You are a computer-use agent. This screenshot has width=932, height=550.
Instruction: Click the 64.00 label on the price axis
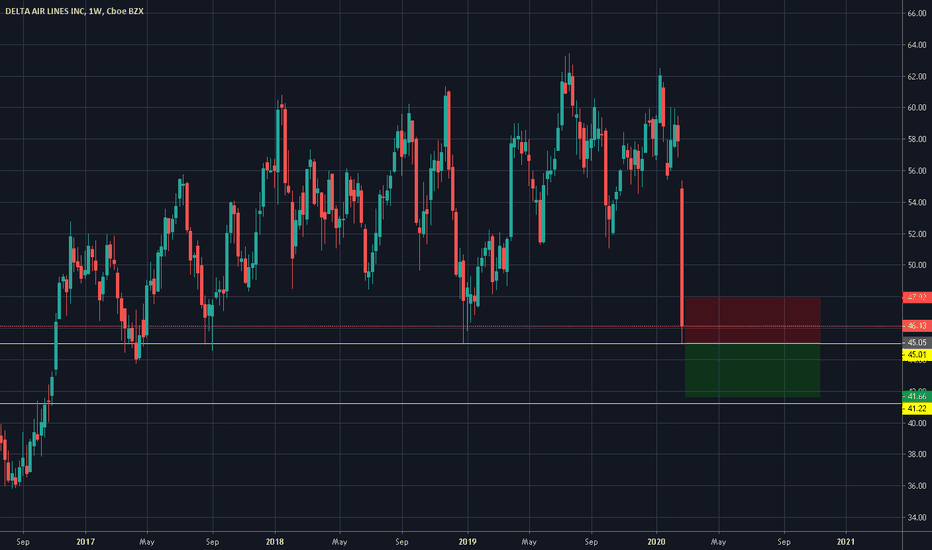tap(917, 45)
